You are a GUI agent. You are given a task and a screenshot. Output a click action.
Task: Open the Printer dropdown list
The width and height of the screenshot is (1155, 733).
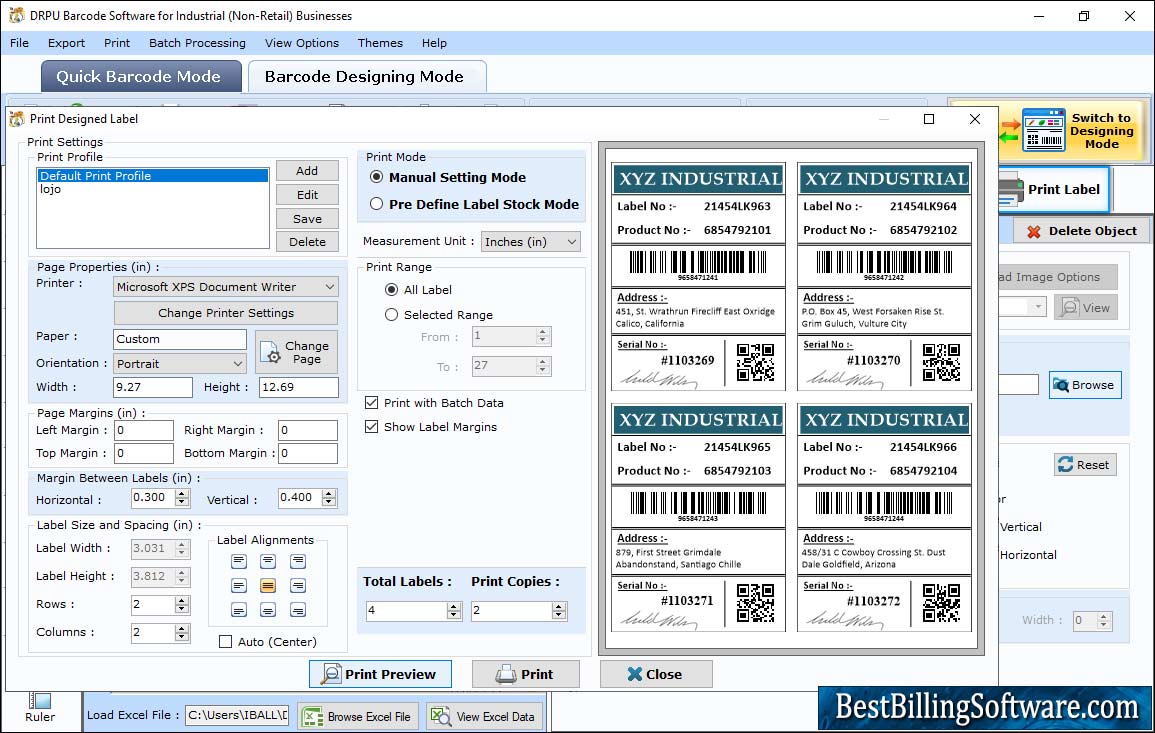point(226,287)
